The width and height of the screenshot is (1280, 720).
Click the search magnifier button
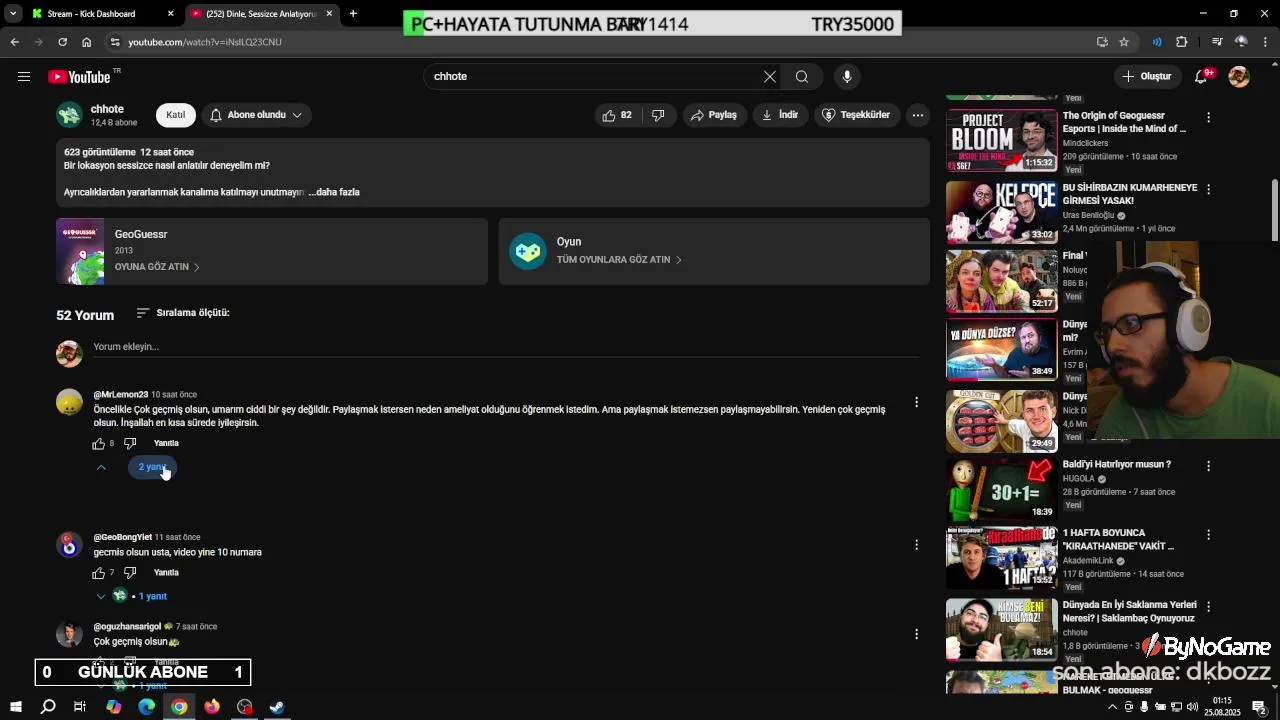pos(802,77)
